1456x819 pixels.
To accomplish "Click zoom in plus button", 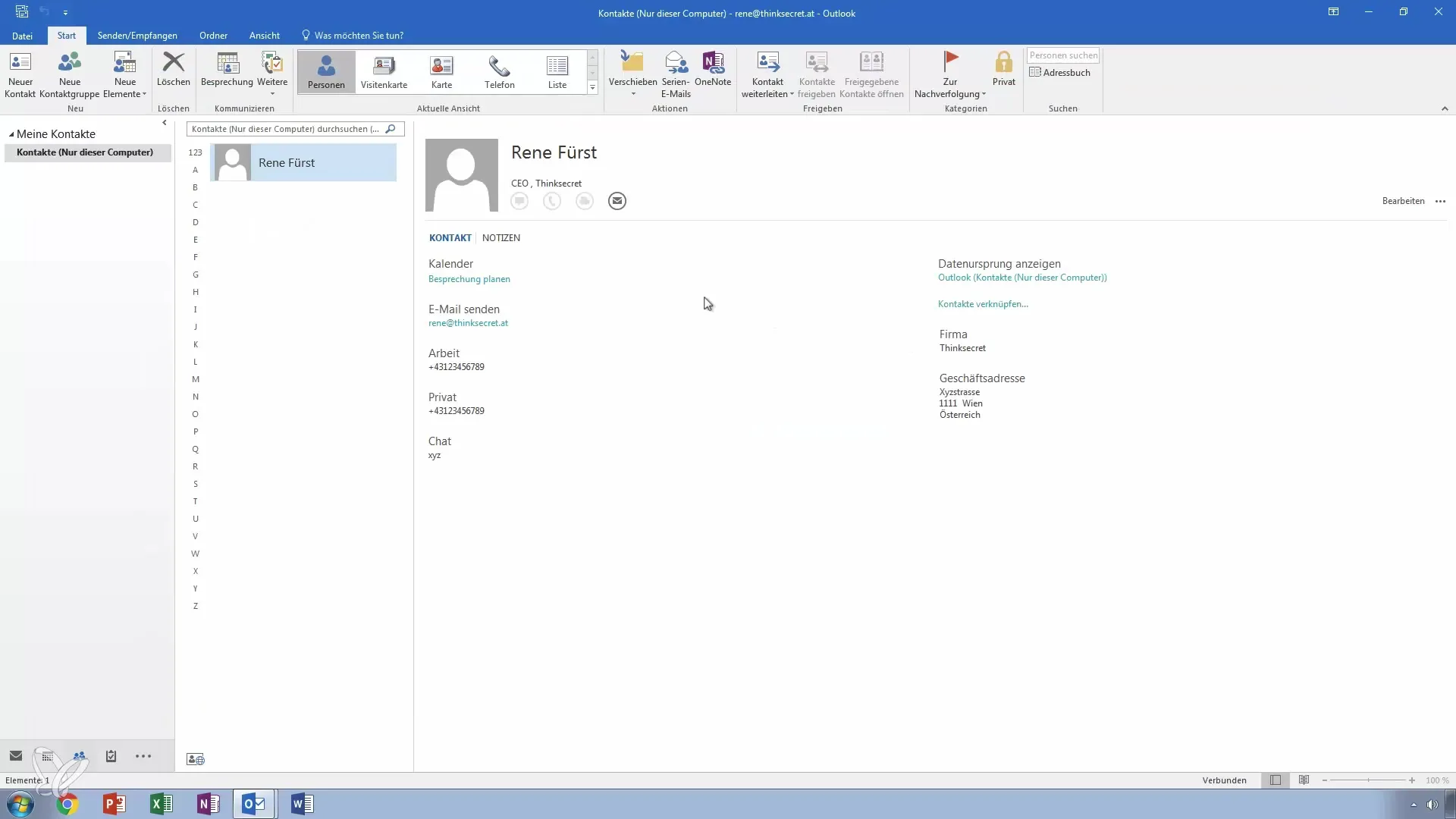I will 1412,780.
